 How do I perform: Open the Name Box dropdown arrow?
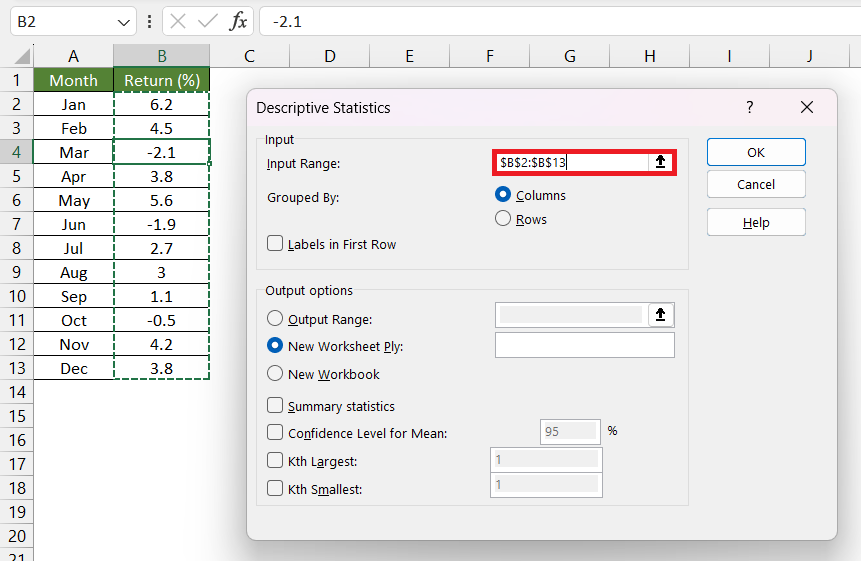pyautogui.click(x=124, y=23)
